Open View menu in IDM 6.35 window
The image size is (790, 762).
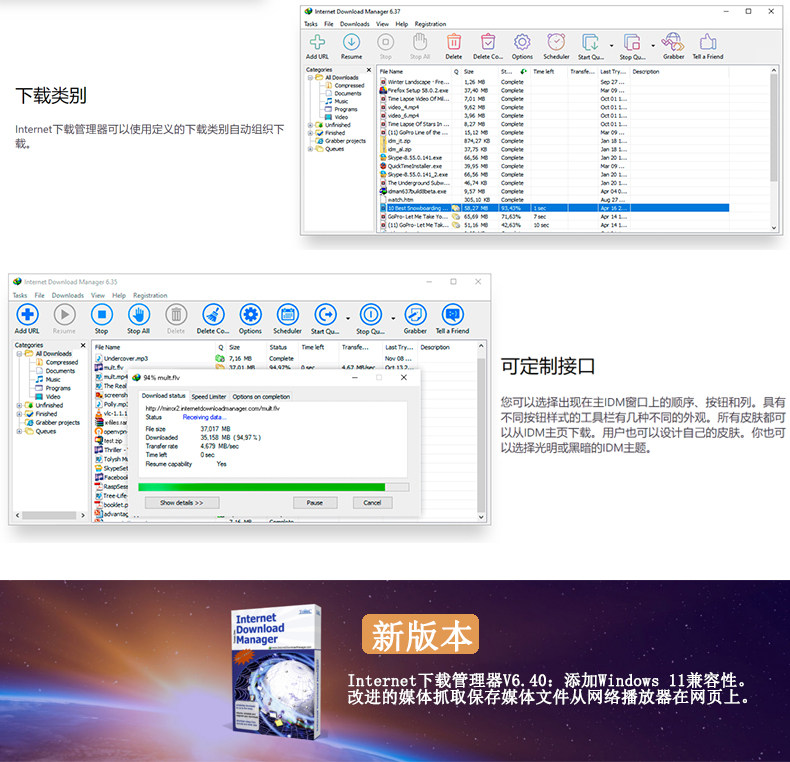pos(98,295)
